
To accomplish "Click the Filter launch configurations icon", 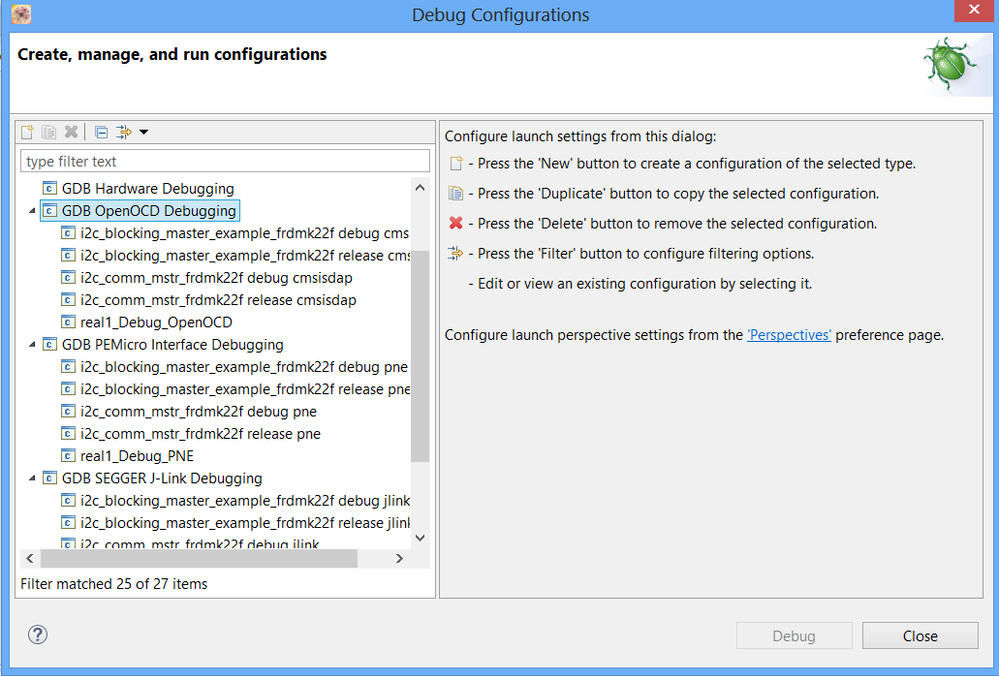I will tap(124, 132).
